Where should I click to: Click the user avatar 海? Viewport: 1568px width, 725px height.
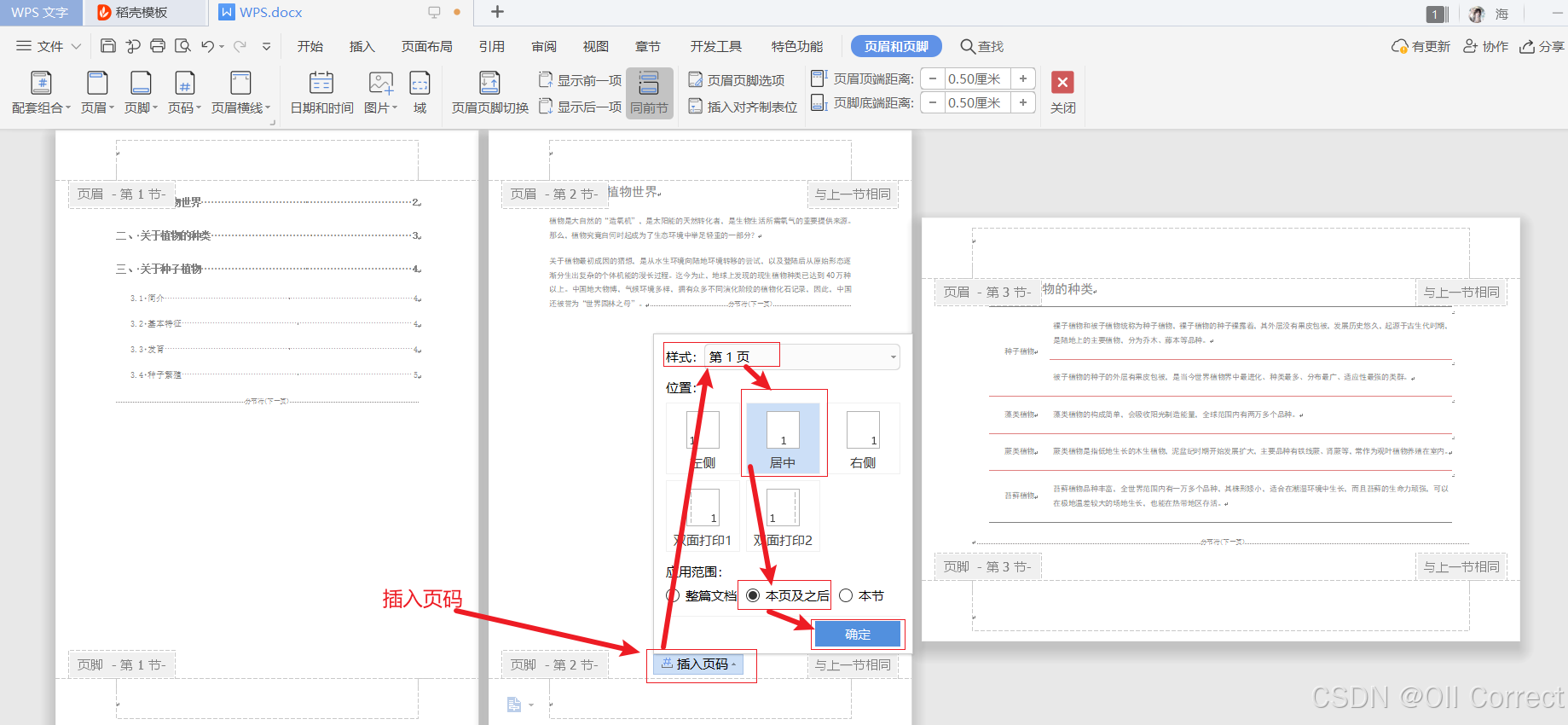click(x=1478, y=14)
